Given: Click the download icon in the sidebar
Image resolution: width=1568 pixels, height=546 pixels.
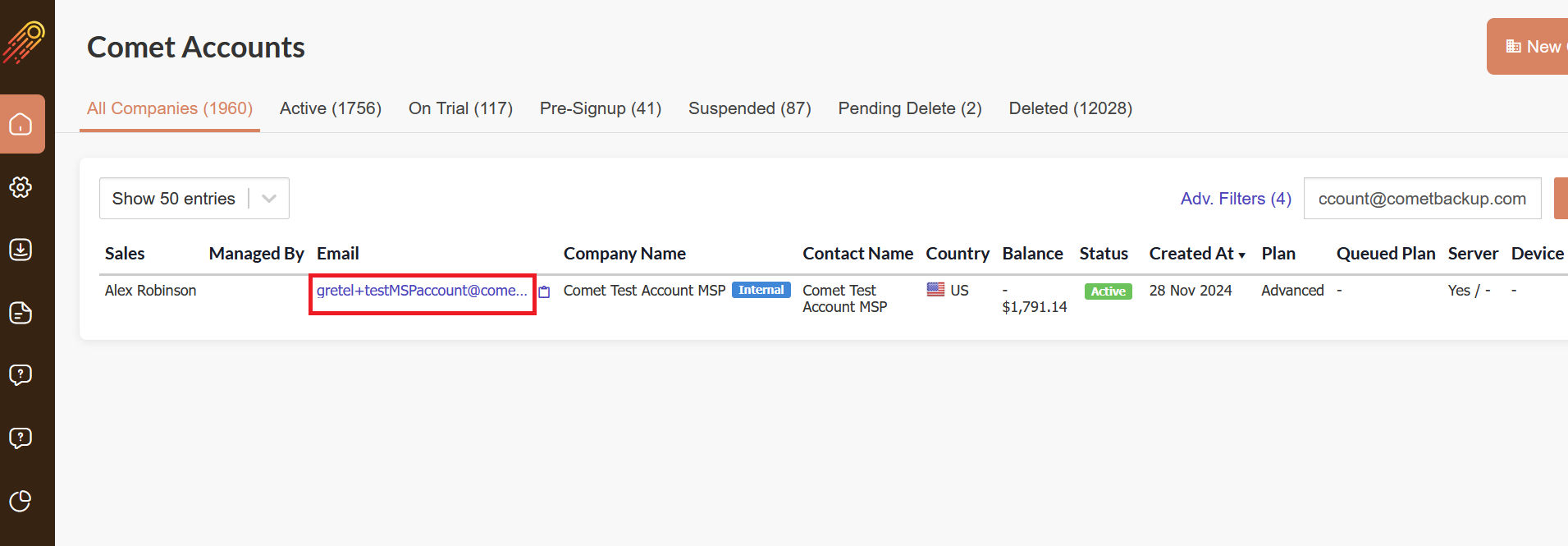Looking at the screenshot, I should pos(21,250).
